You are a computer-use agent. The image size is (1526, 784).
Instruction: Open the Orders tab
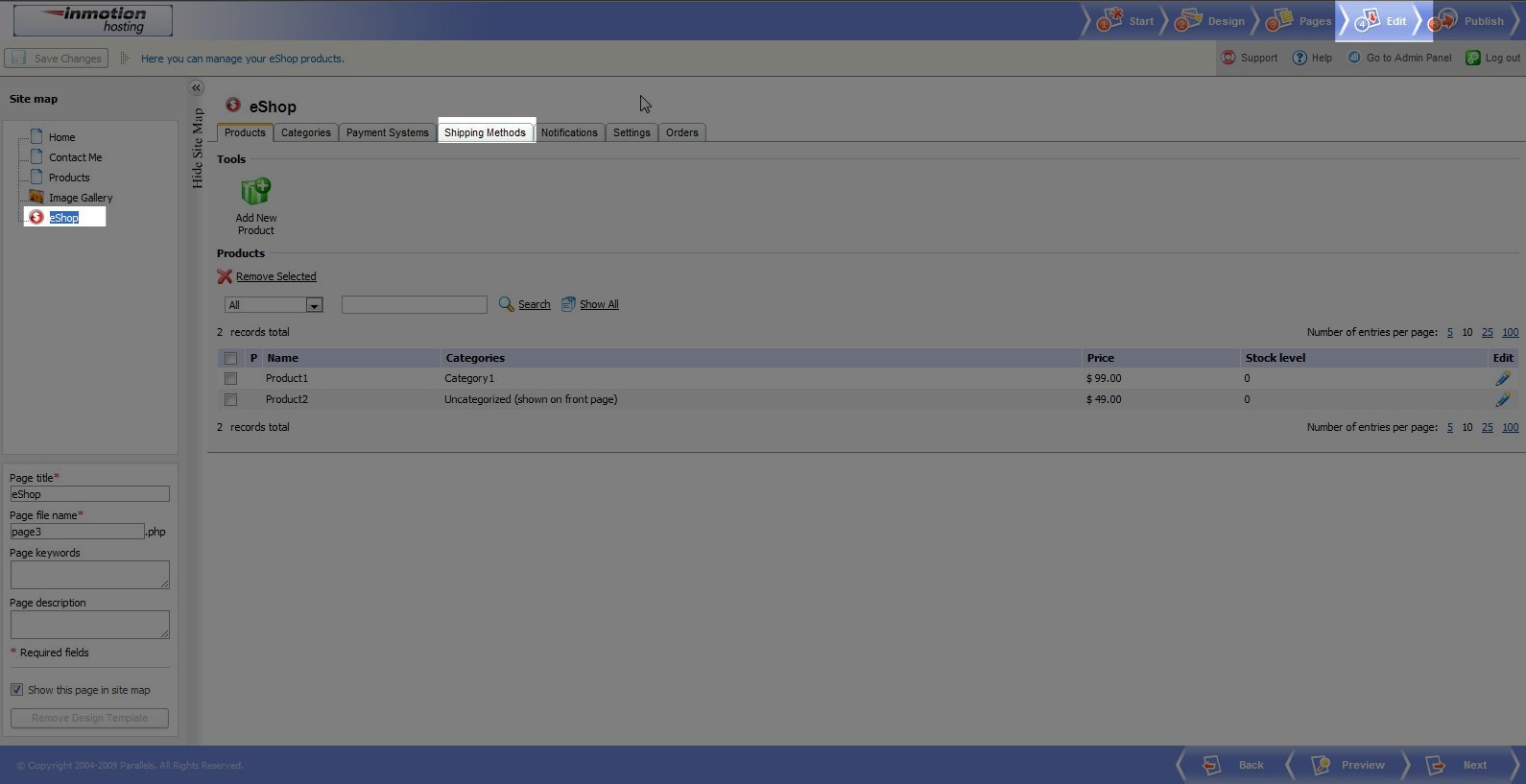point(682,132)
